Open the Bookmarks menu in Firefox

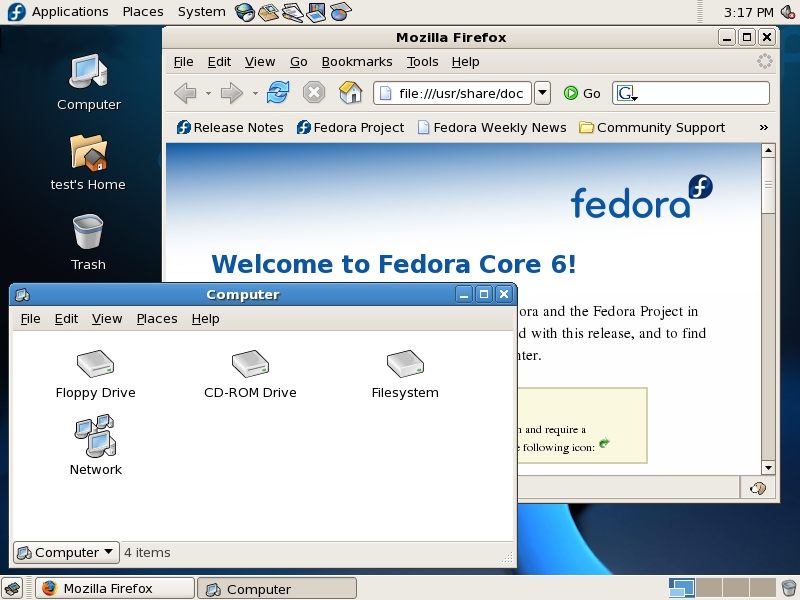(356, 61)
